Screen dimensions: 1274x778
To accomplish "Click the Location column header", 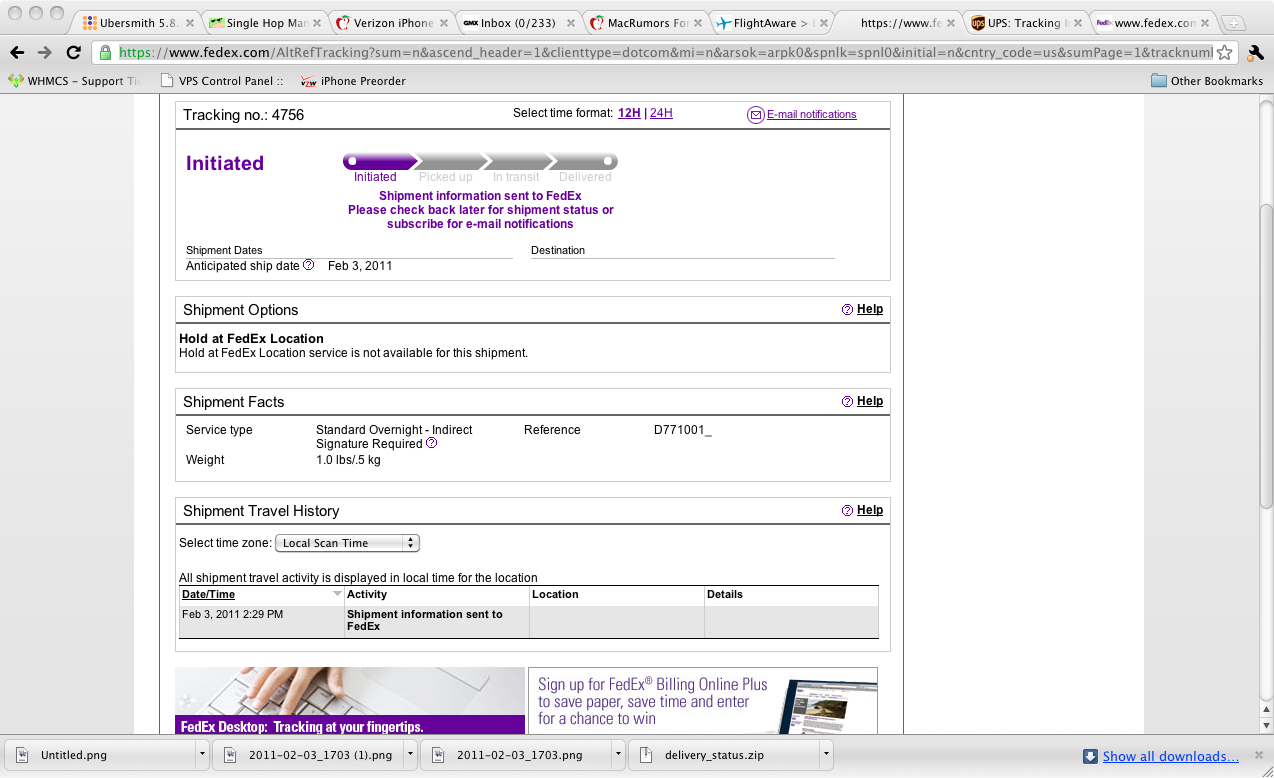I will coord(555,594).
